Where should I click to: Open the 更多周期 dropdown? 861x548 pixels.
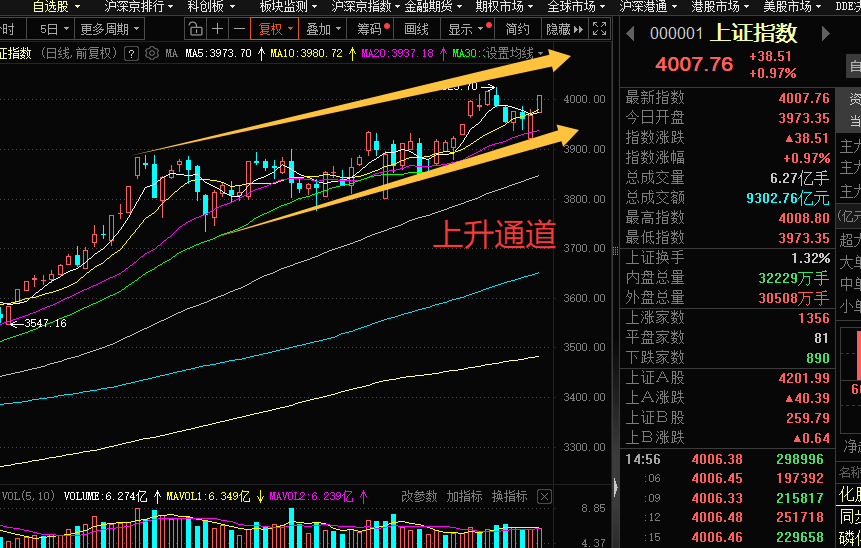tap(109, 29)
